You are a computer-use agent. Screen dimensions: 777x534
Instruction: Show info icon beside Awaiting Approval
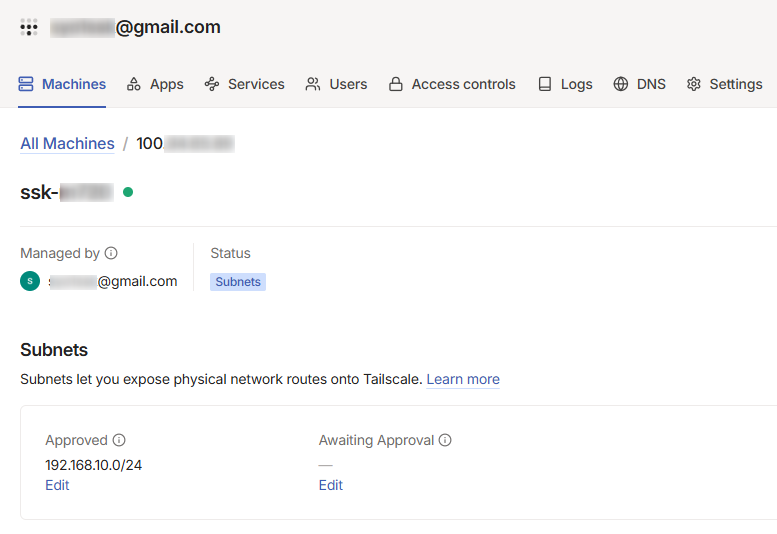(445, 440)
